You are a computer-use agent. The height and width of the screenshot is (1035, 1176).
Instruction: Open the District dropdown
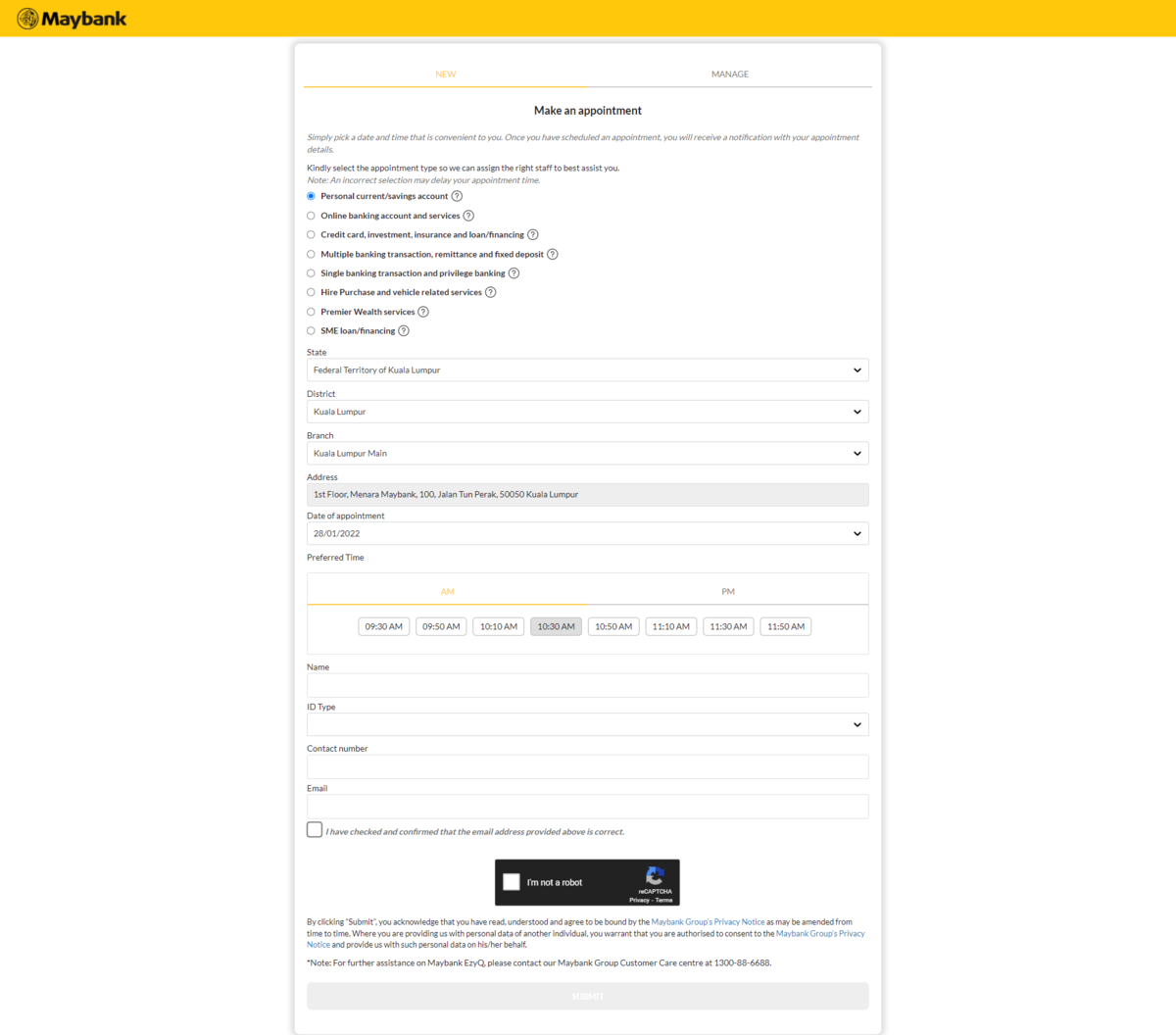pyautogui.click(x=588, y=412)
